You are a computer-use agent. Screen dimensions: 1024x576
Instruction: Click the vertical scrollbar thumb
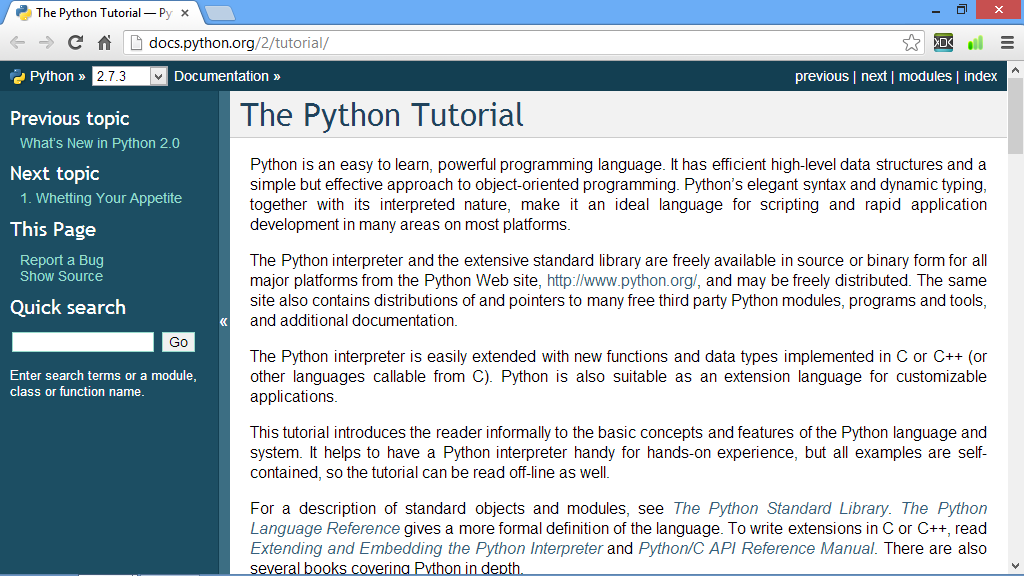(x=1016, y=116)
